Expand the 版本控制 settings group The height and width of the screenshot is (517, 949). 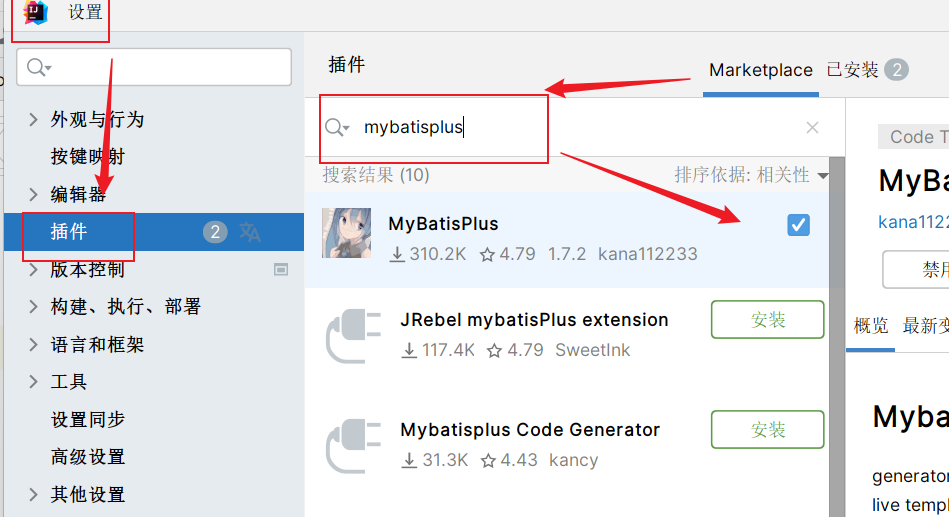[x=34, y=269]
